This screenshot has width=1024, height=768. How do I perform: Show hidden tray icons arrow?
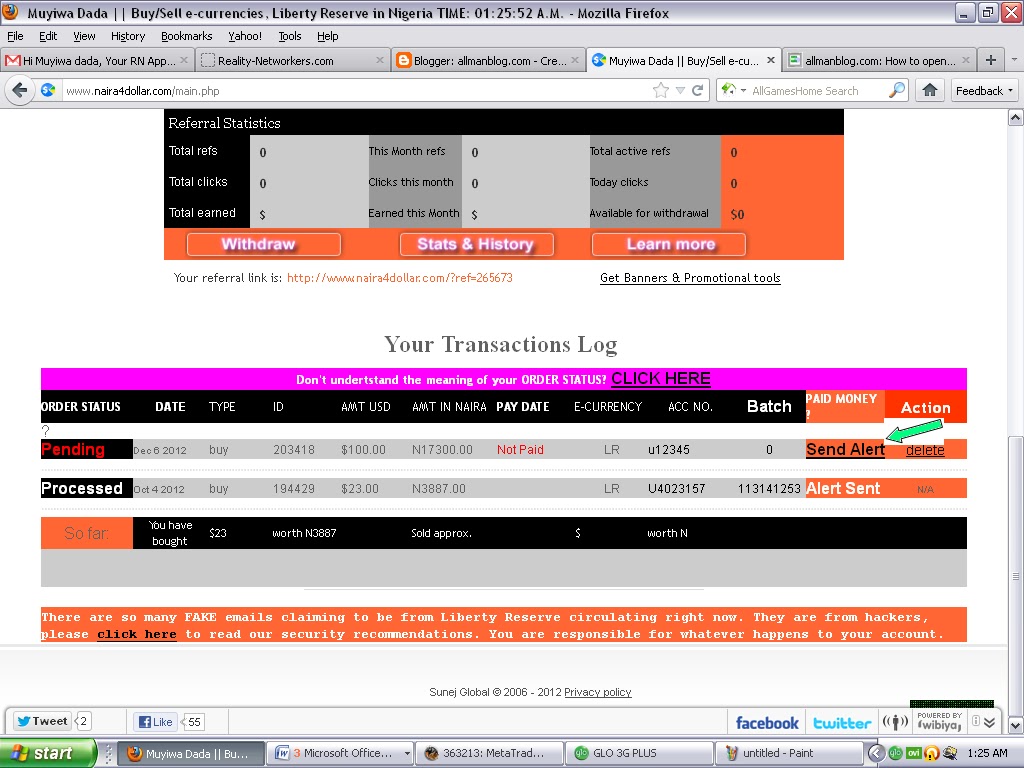(x=876, y=753)
